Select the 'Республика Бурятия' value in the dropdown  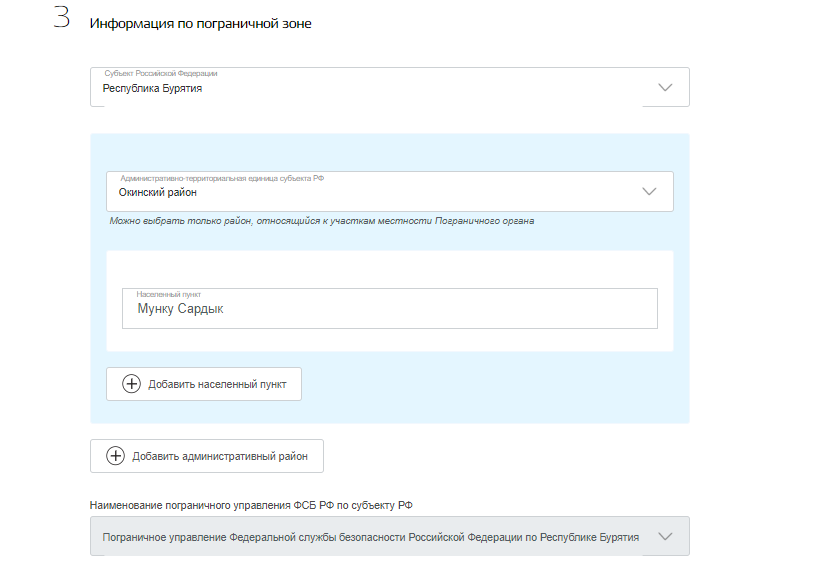153,89
